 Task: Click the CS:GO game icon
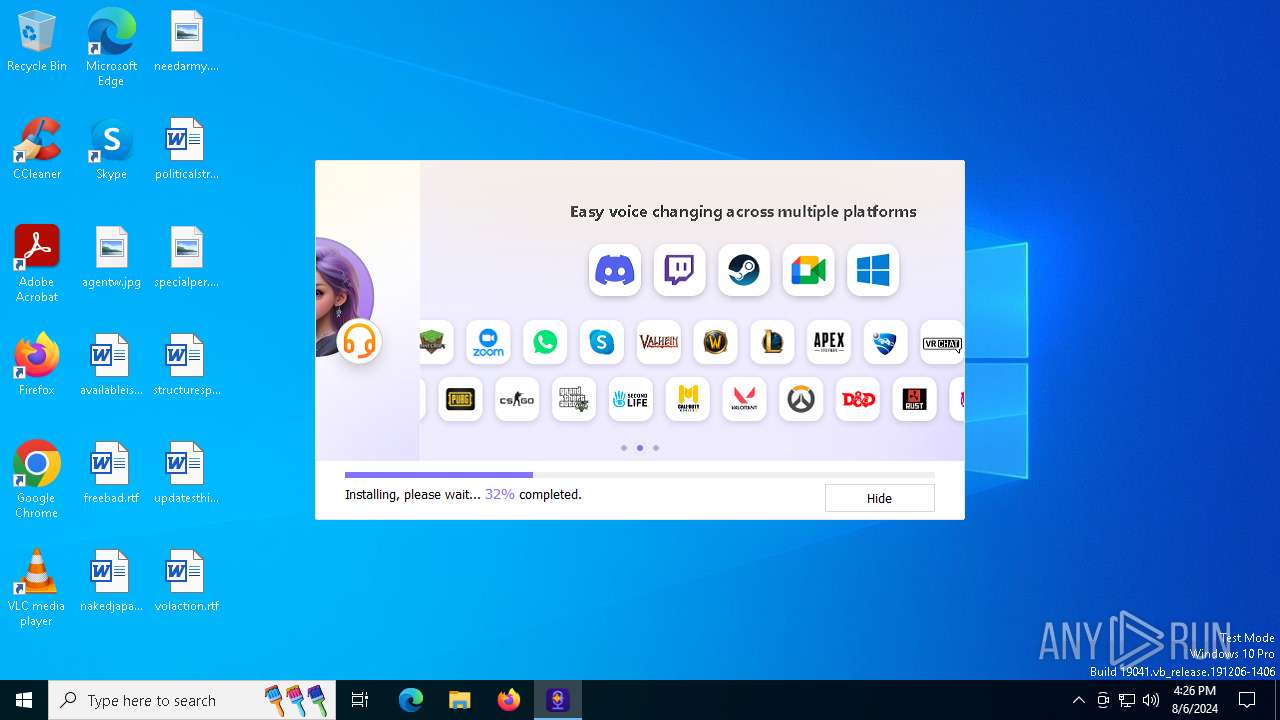click(517, 399)
